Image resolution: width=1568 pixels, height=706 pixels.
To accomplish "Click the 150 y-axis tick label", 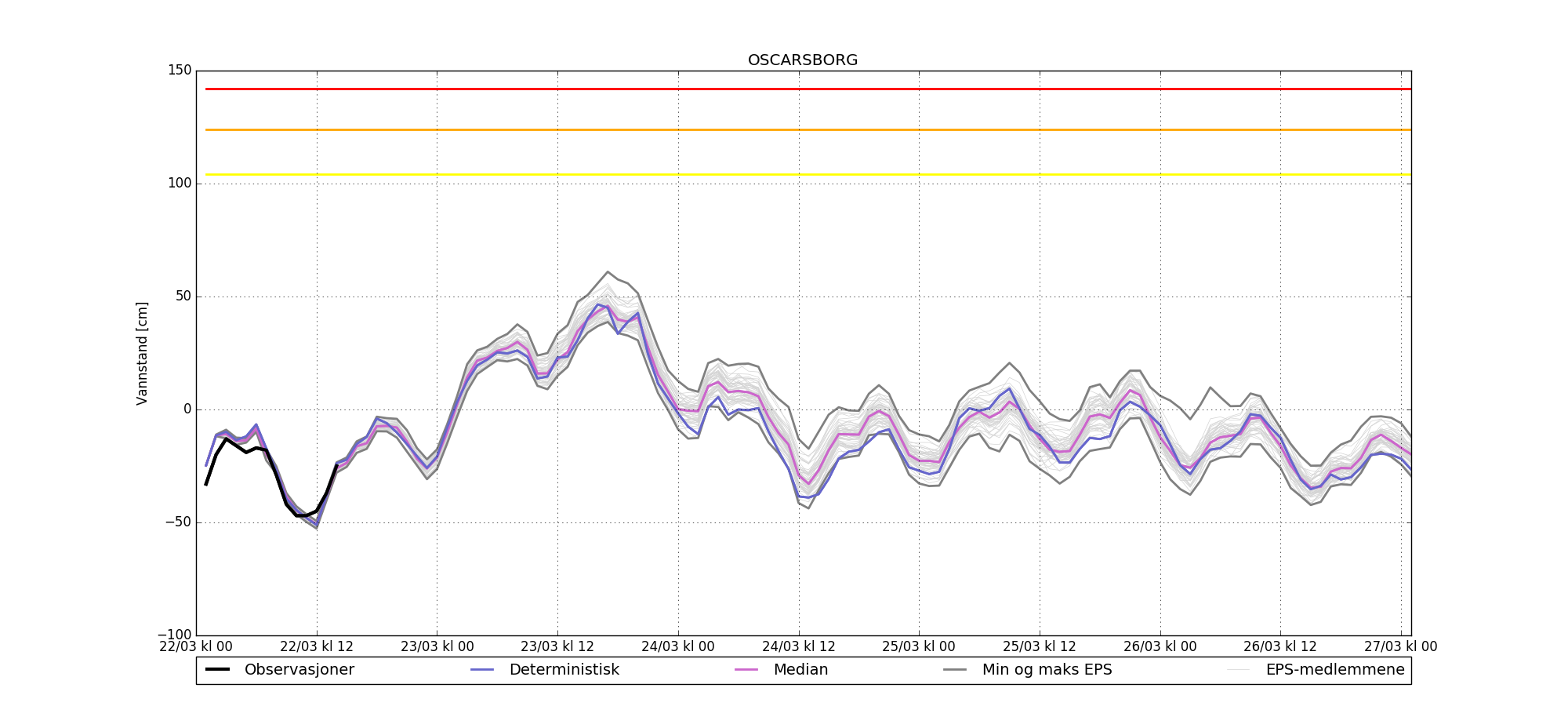I will [x=179, y=71].
